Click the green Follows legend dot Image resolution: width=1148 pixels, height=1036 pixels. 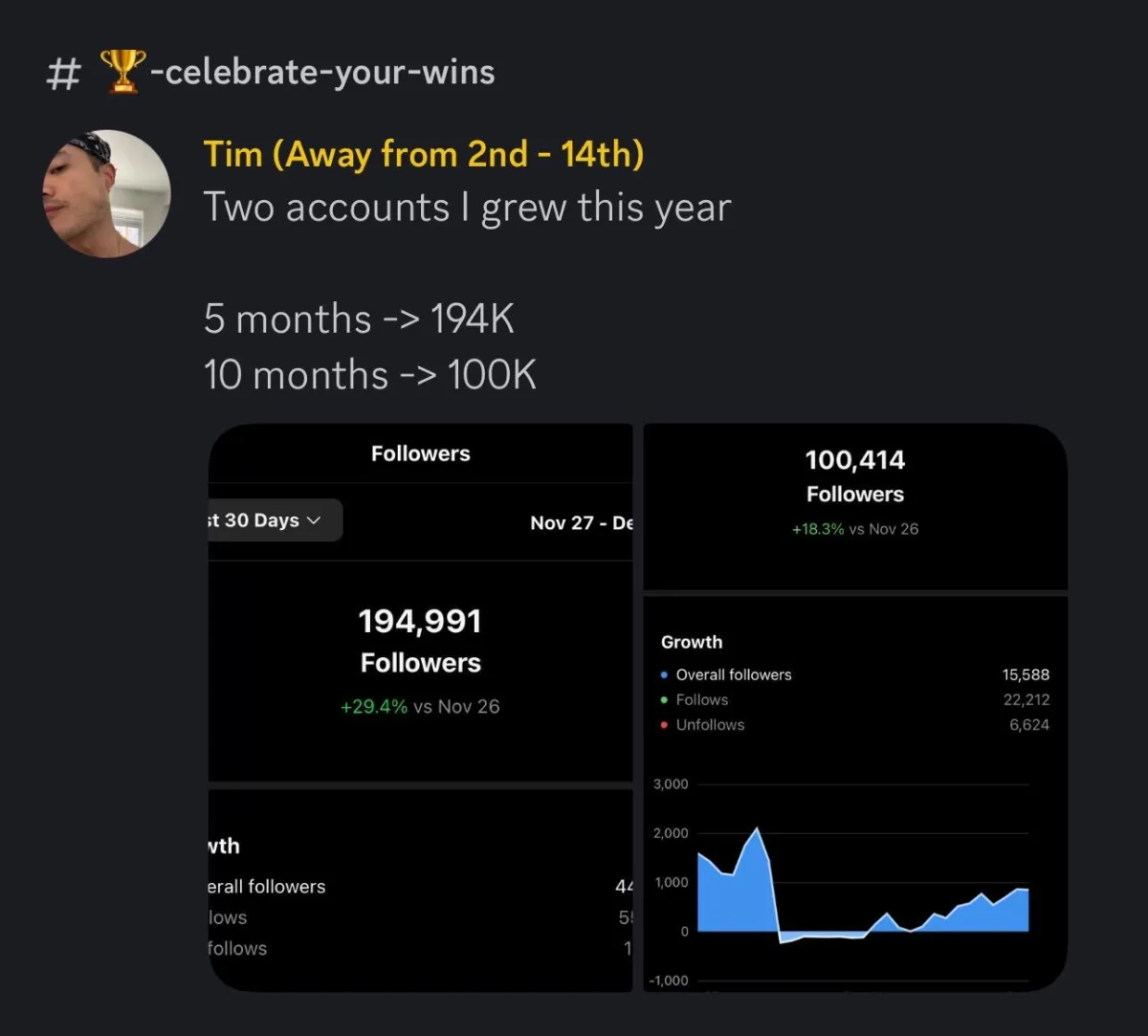click(x=664, y=700)
